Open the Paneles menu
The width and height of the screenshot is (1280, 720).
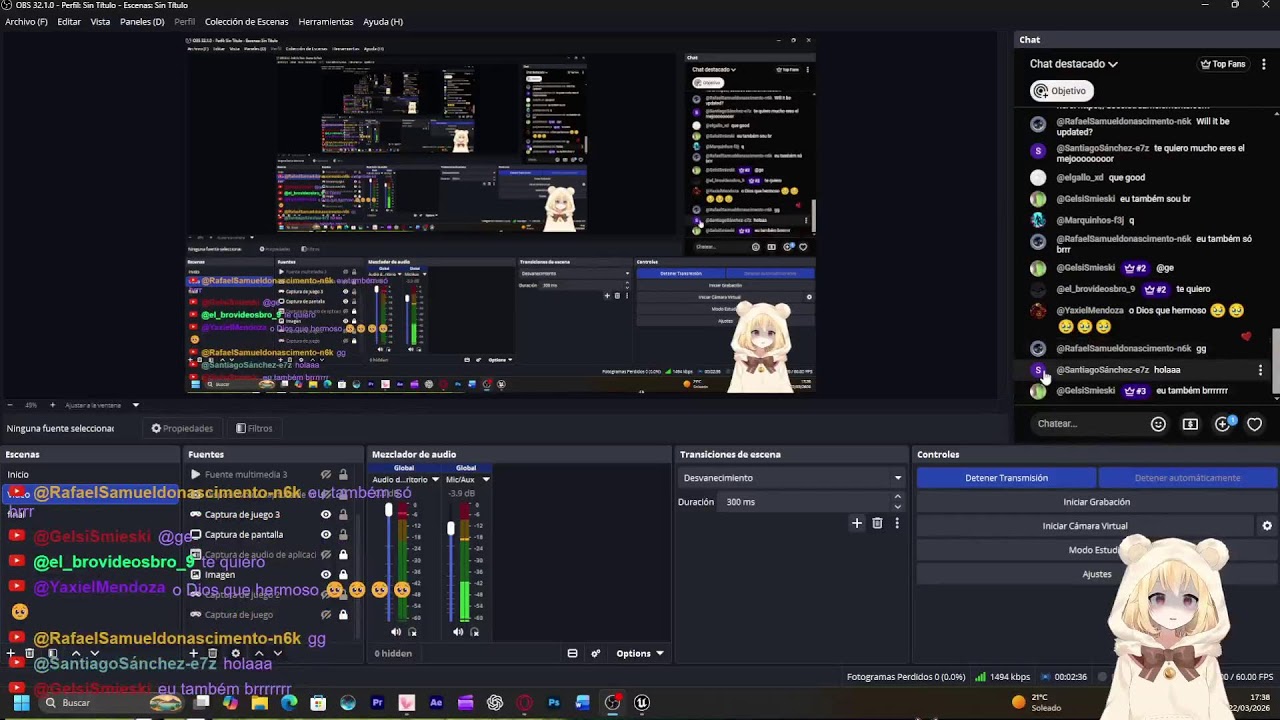pos(142,22)
